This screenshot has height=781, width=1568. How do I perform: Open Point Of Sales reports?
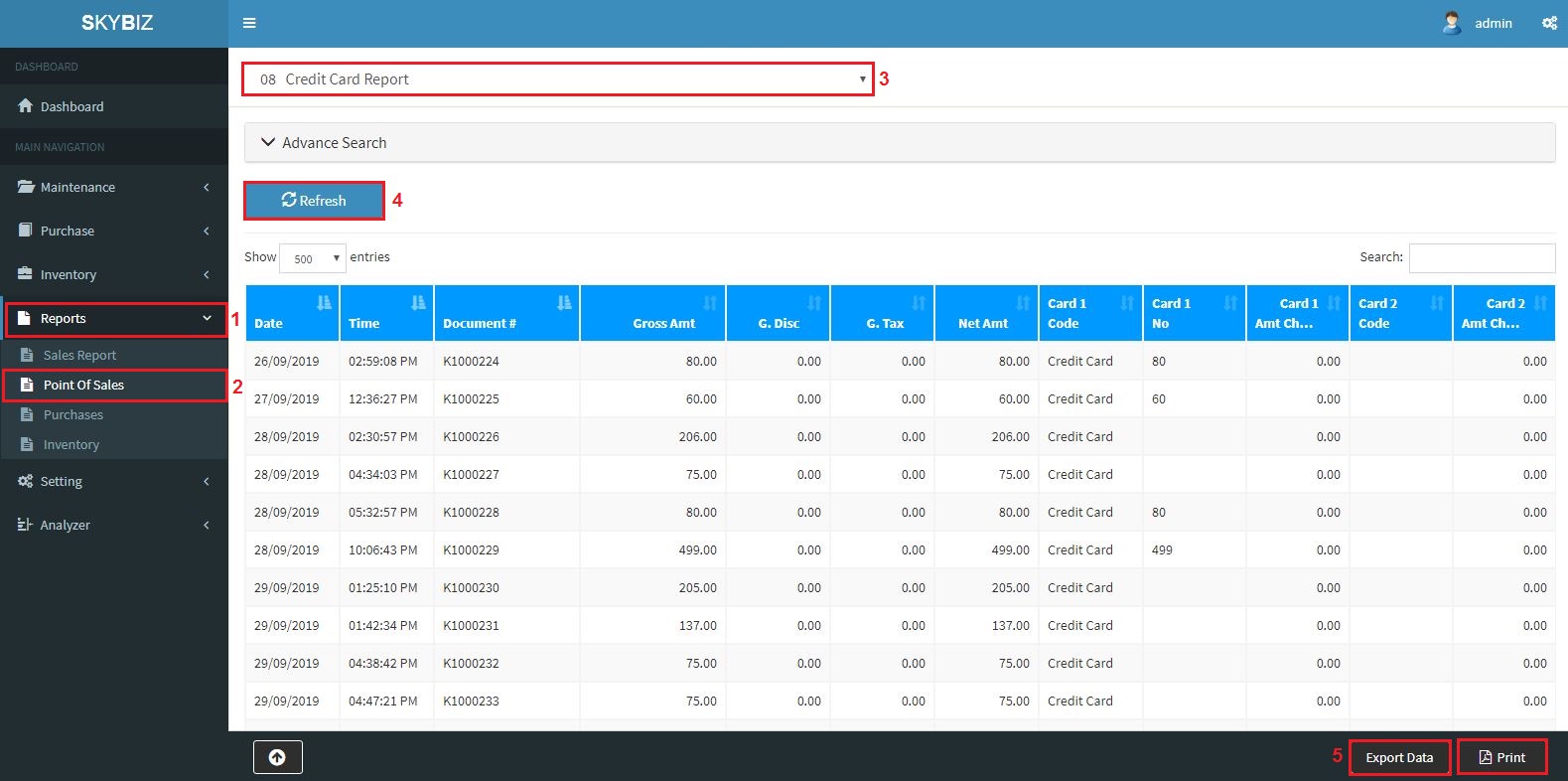pyautogui.click(x=84, y=386)
